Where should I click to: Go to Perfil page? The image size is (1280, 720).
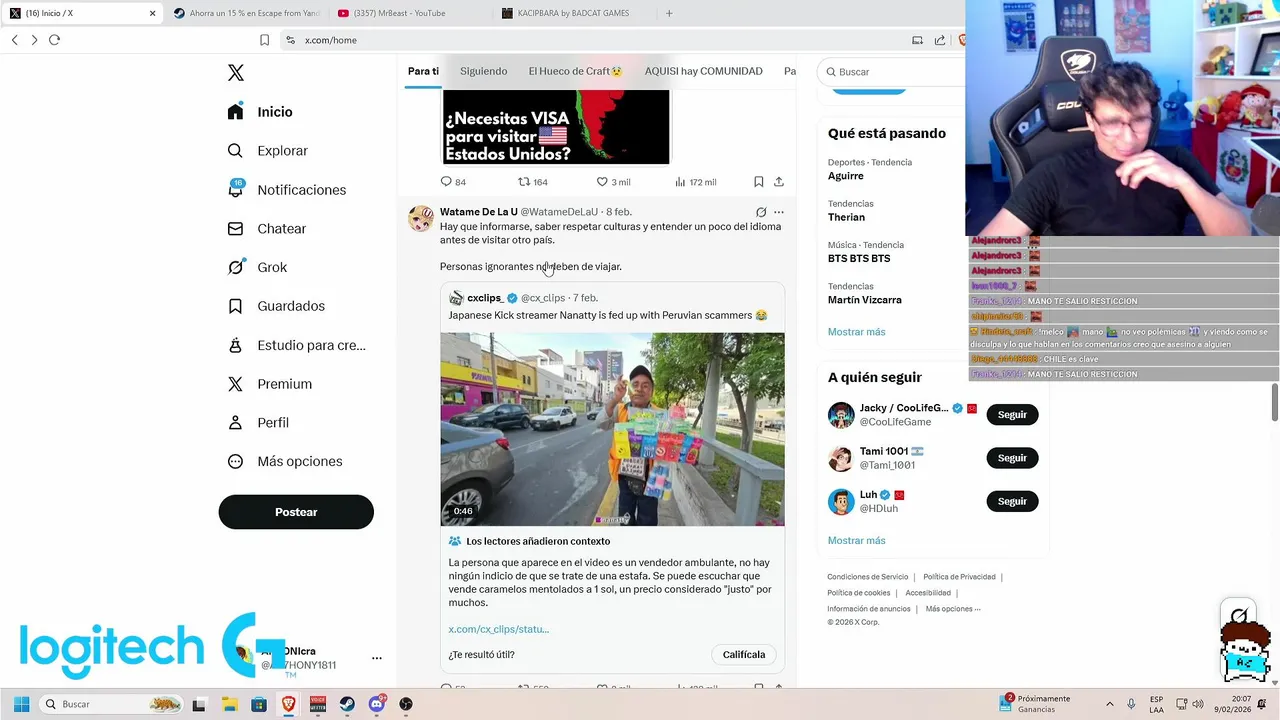pos(258,423)
